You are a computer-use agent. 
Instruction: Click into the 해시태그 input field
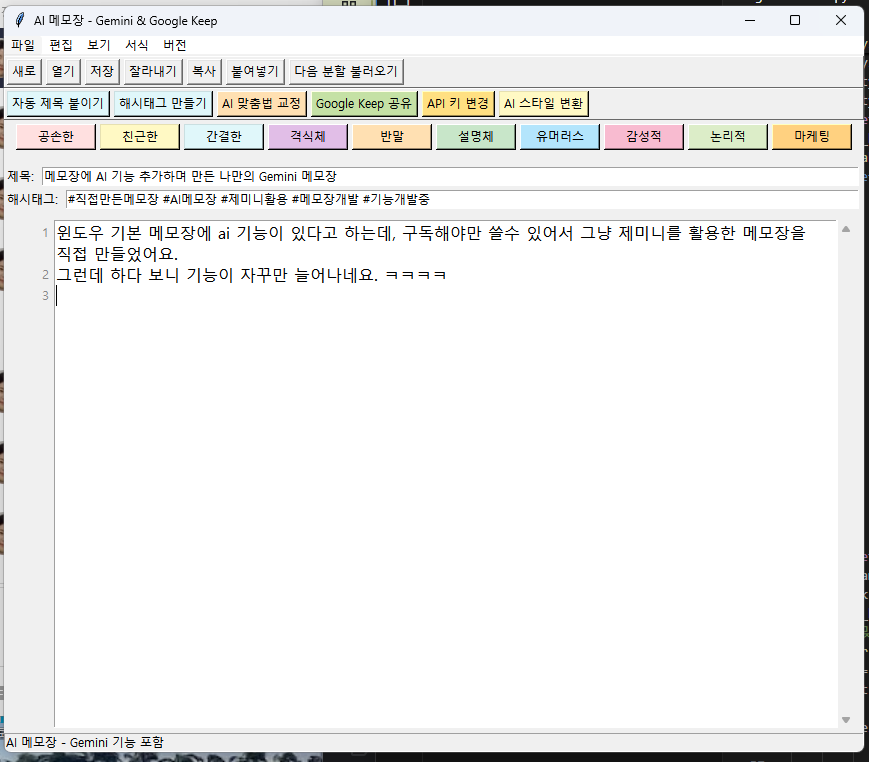[x=462, y=199]
